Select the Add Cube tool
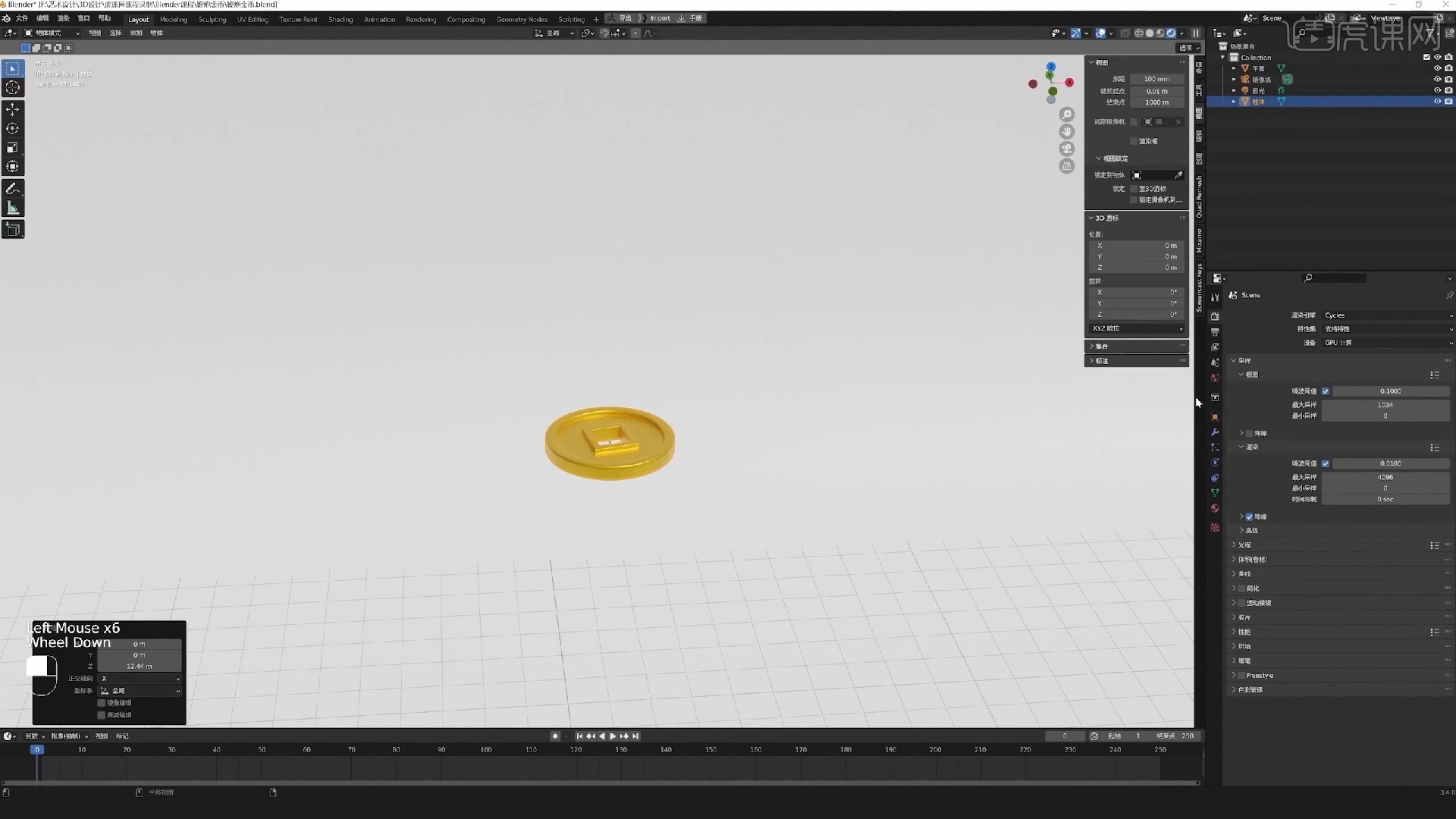 (13, 229)
